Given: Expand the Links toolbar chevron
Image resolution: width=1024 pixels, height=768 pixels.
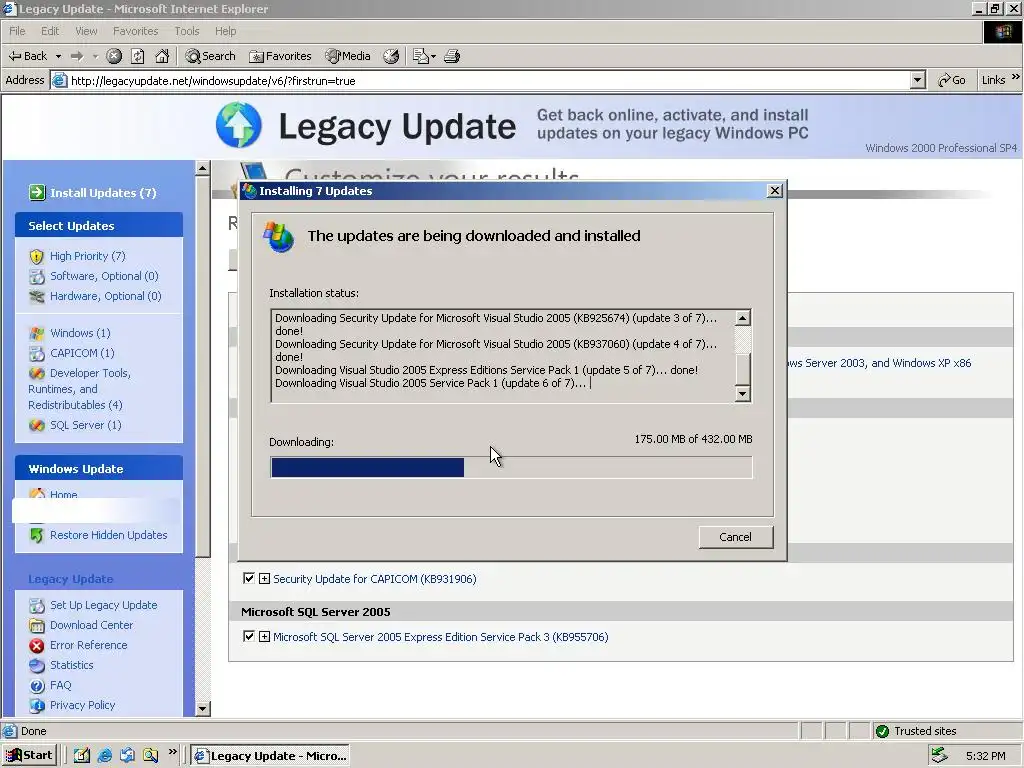Looking at the screenshot, I should point(1016,77).
